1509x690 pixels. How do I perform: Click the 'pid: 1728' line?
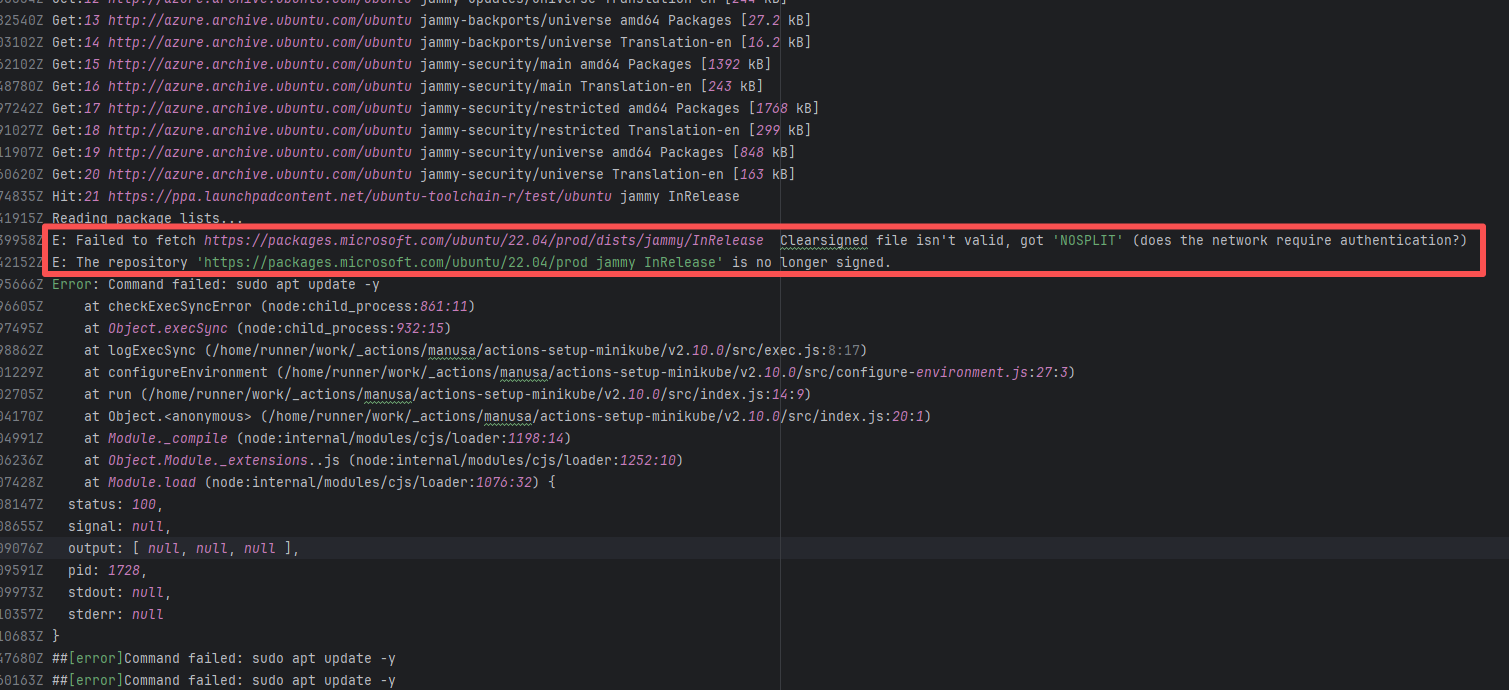pos(107,570)
